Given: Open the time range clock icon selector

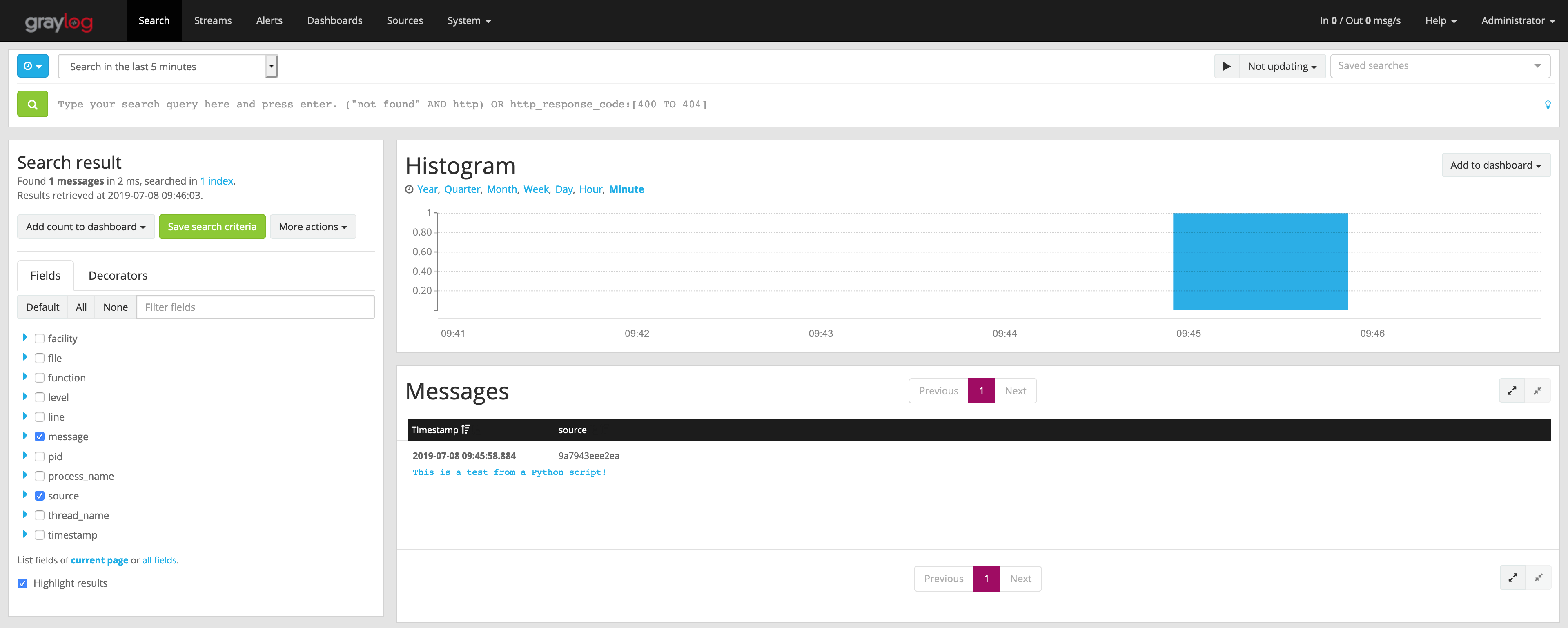Looking at the screenshot, I should pyautogui.click(x=32, y=66).
